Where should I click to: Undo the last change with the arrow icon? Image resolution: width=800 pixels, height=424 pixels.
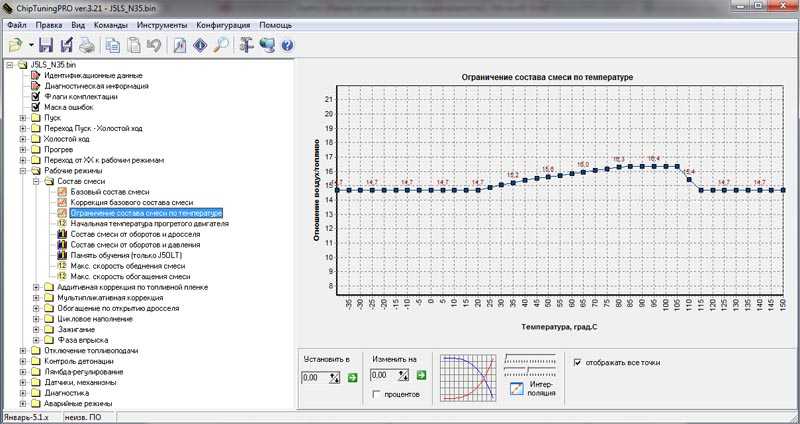pos(154,45)
